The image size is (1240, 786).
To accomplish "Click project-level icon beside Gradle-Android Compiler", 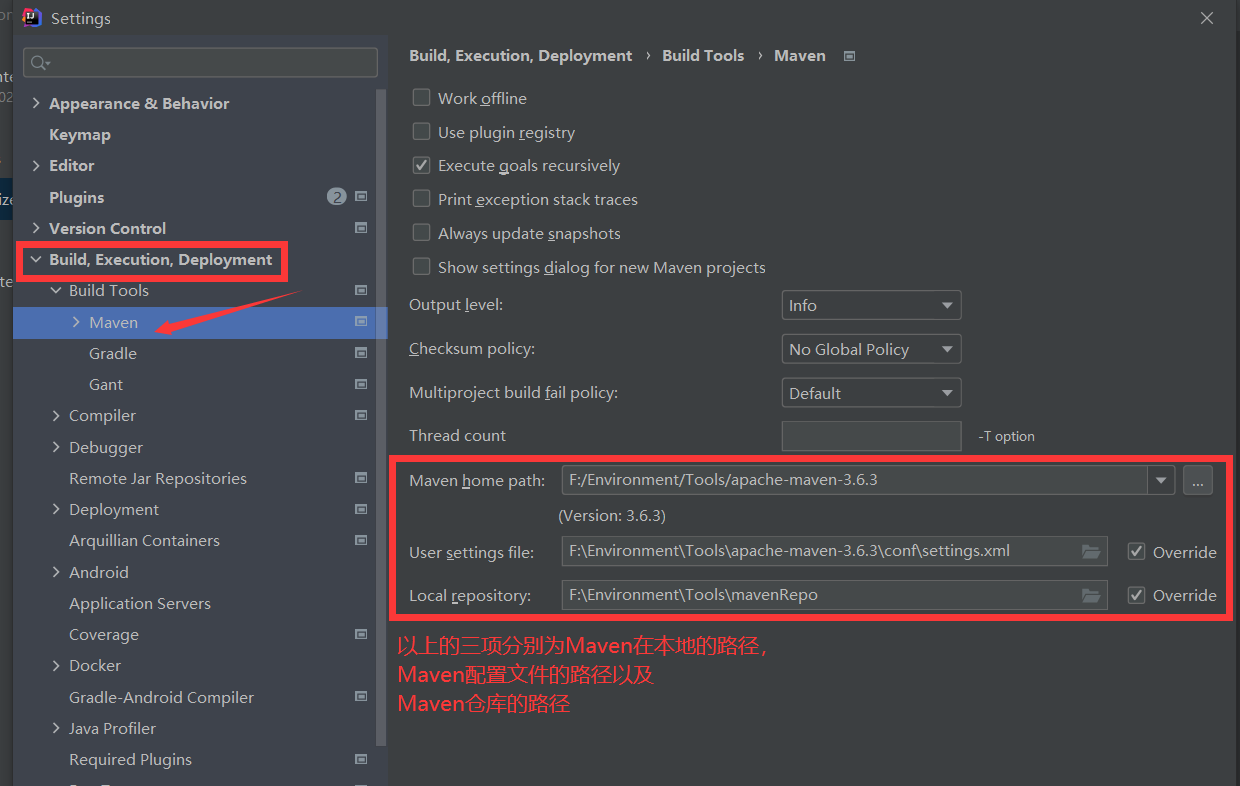I will pyautogui.click(x=361, y=697).
